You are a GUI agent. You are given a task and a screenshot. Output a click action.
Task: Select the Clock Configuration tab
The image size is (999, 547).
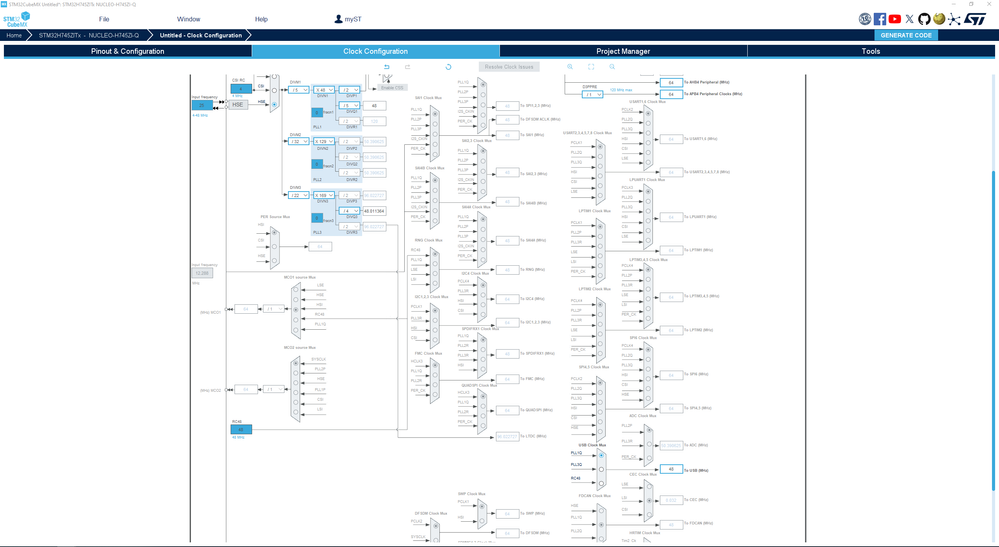point(375,51)
